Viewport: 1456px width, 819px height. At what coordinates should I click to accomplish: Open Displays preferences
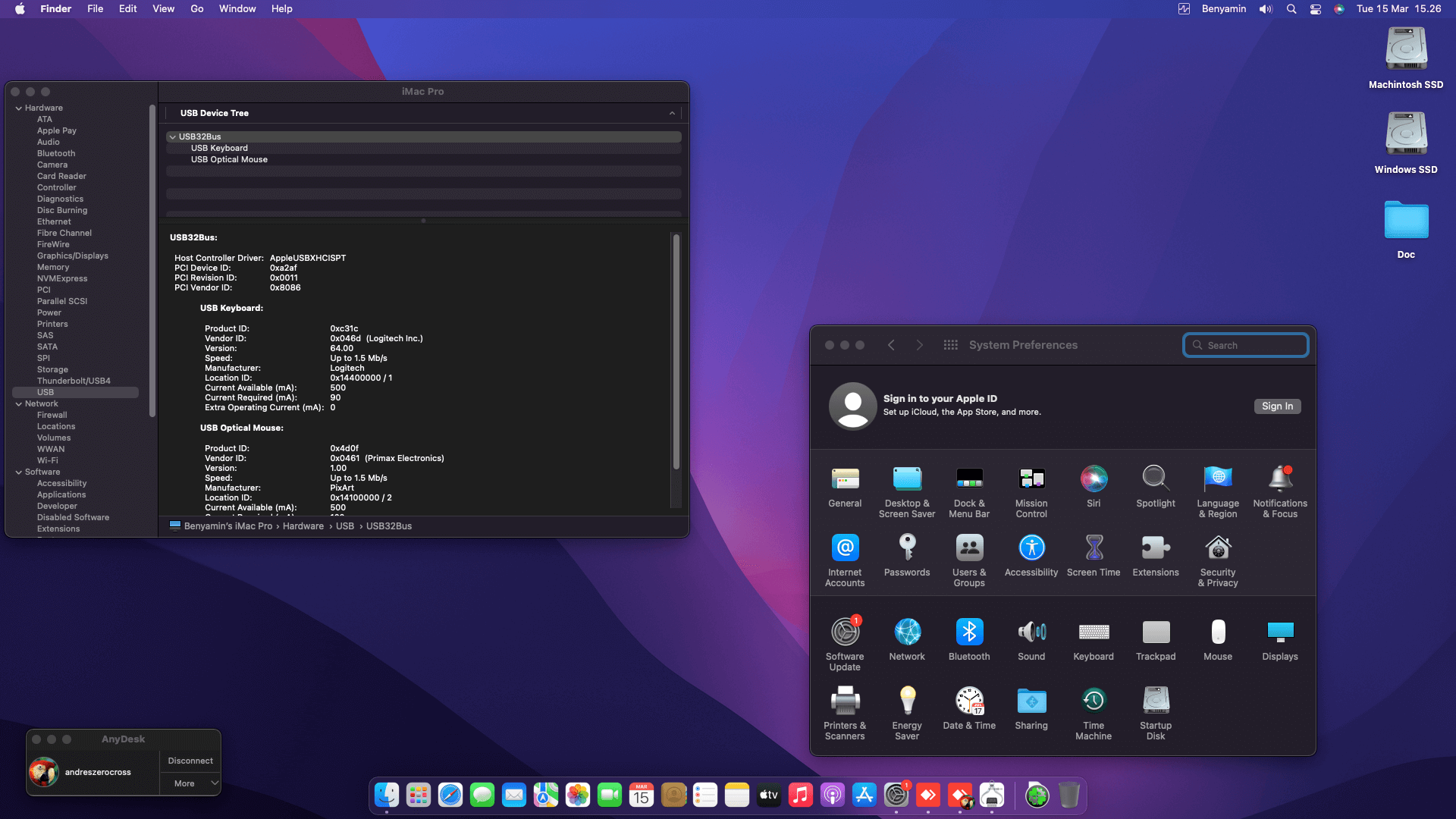[1280, 640]
